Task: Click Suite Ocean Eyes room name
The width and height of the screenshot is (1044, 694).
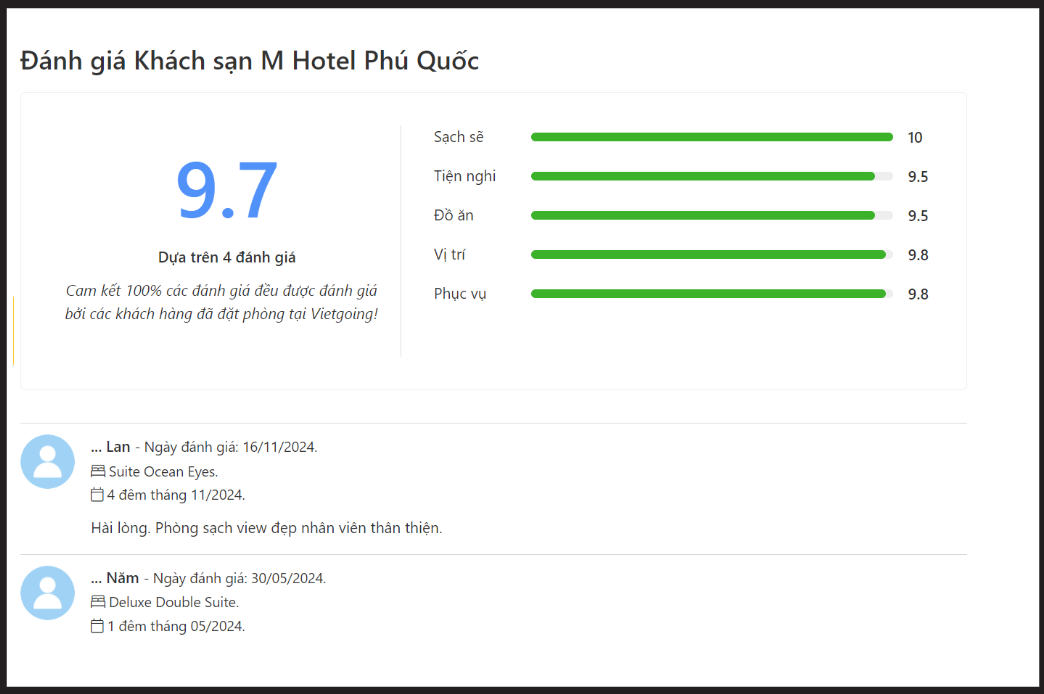Action: tap(163, 472)
